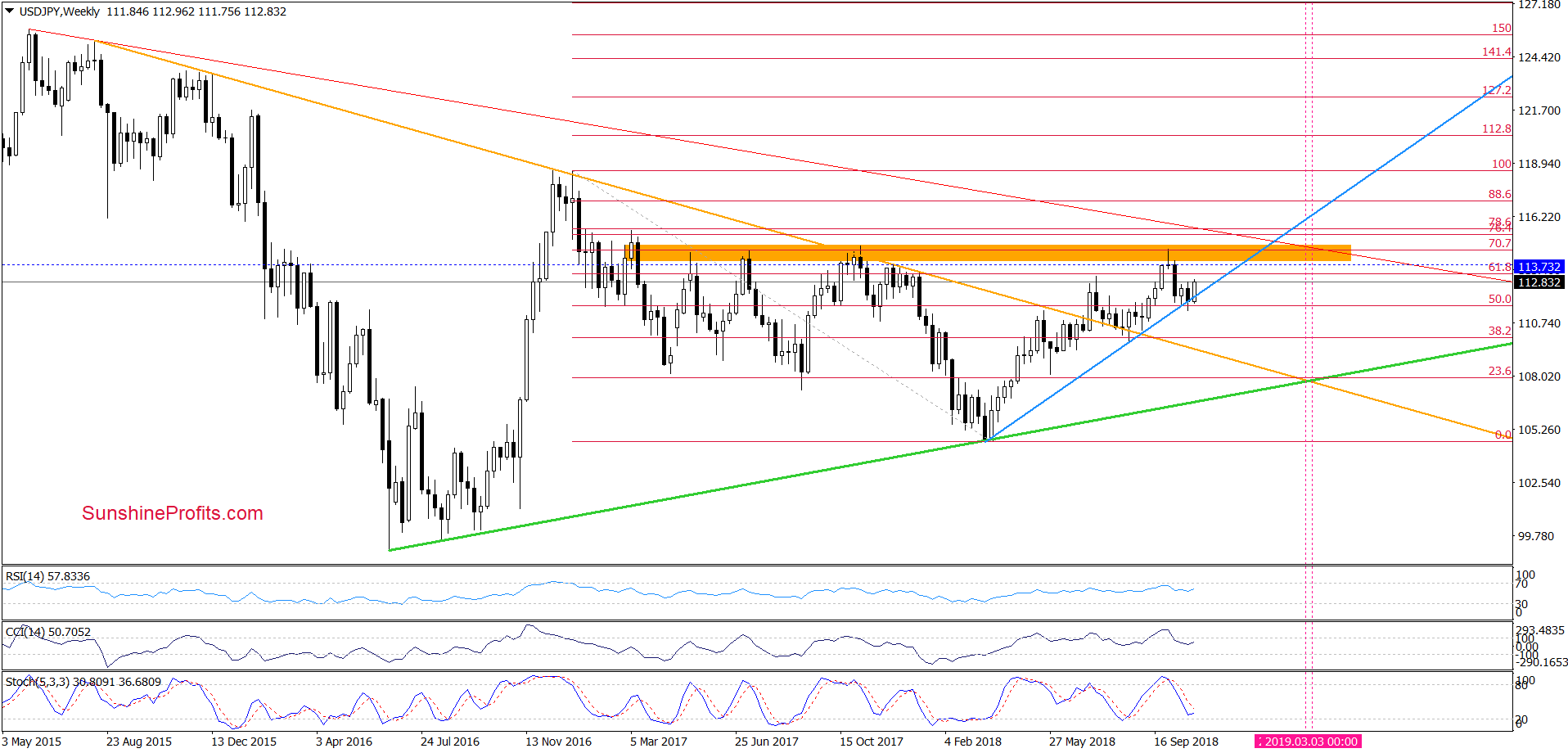Click the magenta date marker 2019.03.03 00:00
1568x753 pixels.
1308,742
